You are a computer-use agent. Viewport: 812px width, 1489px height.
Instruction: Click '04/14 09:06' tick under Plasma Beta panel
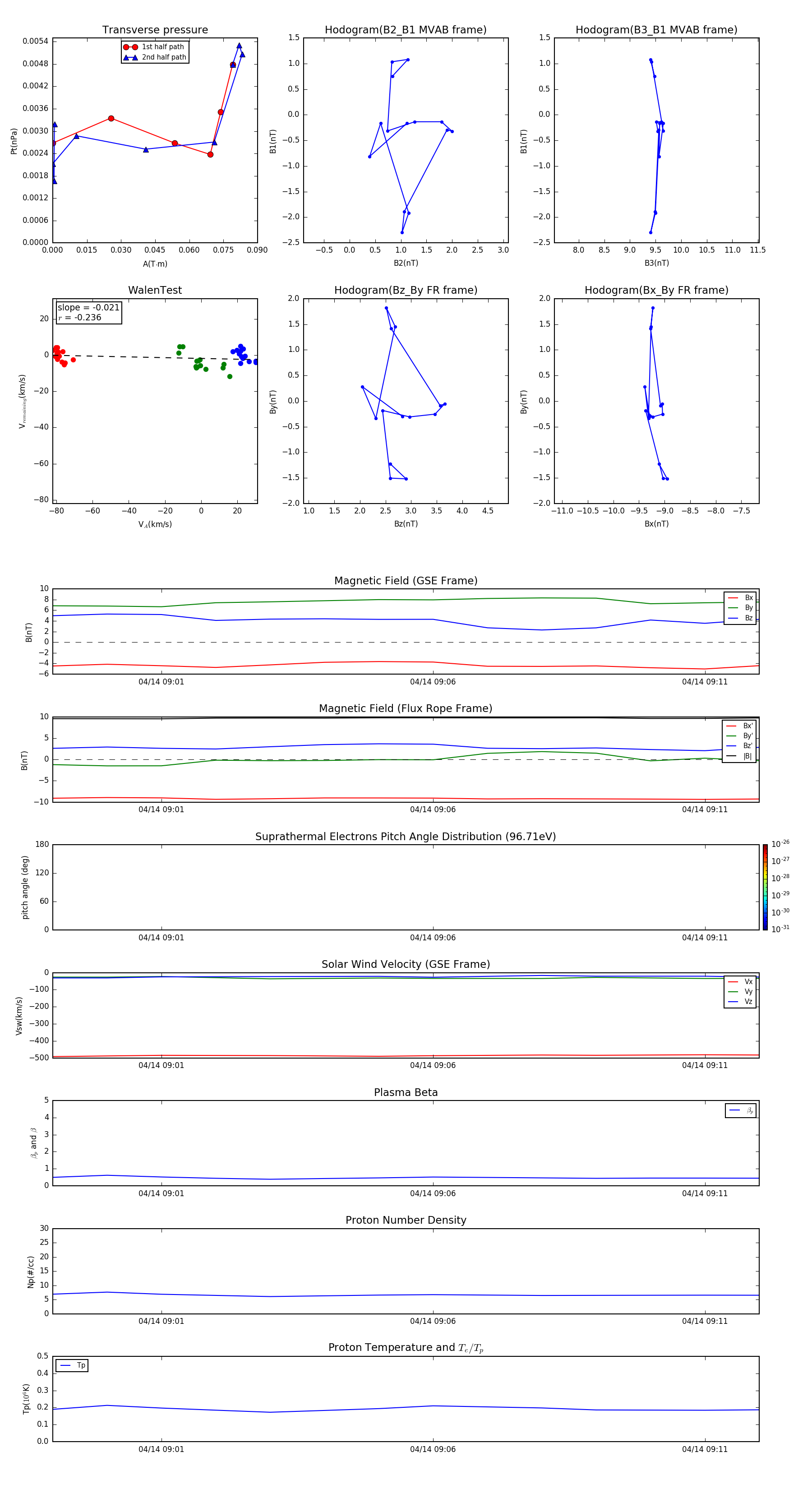click(x=433, y=1193)
